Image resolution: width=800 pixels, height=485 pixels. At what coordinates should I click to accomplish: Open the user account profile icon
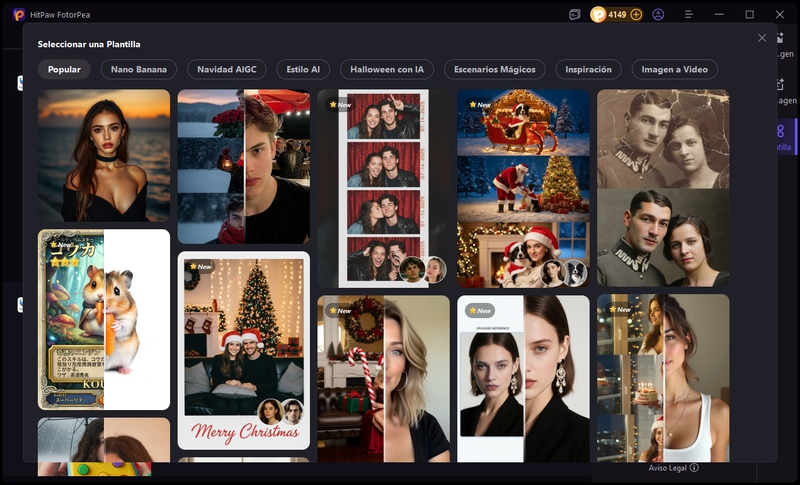click(658, 15)
